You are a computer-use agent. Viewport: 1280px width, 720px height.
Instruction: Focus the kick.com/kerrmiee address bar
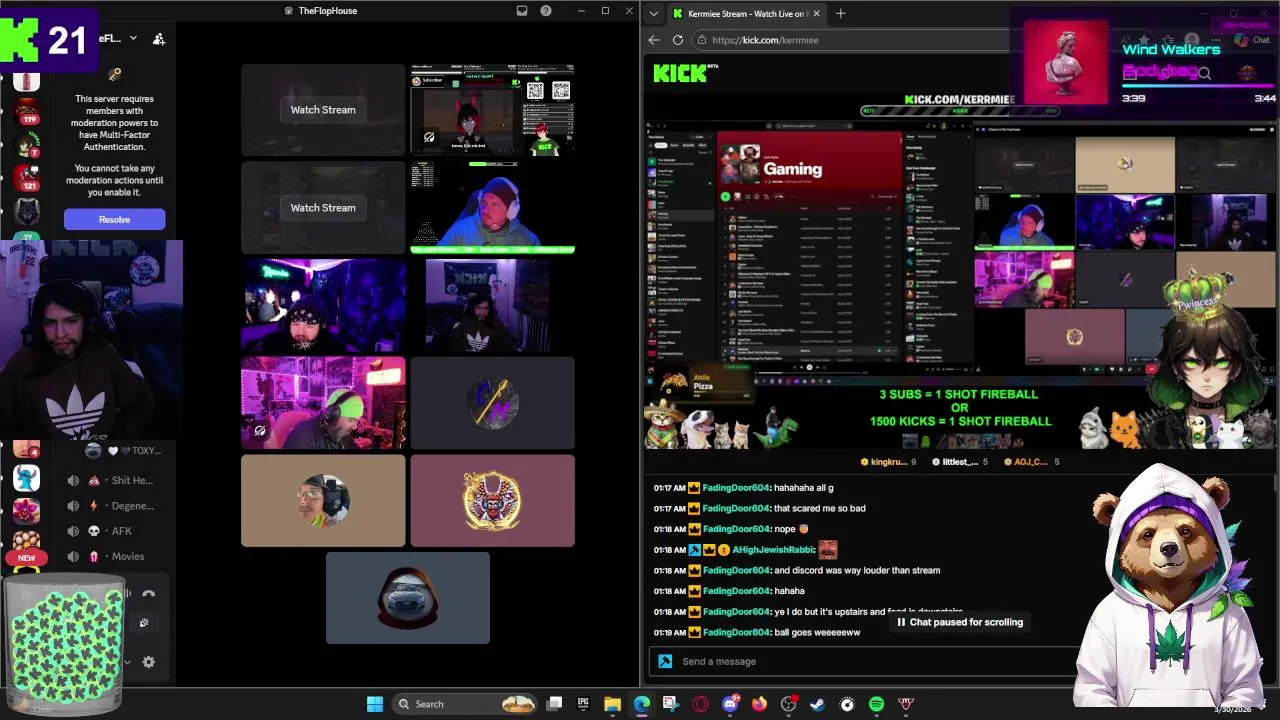(x=850, y=40)
